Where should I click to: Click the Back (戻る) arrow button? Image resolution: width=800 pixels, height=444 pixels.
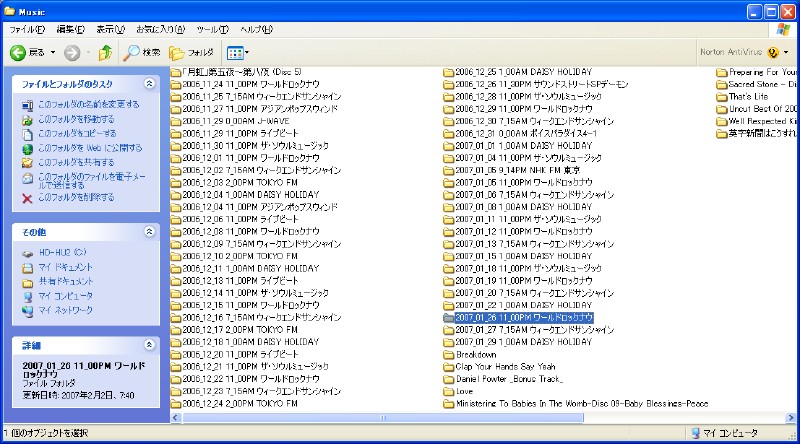point(19,52)
